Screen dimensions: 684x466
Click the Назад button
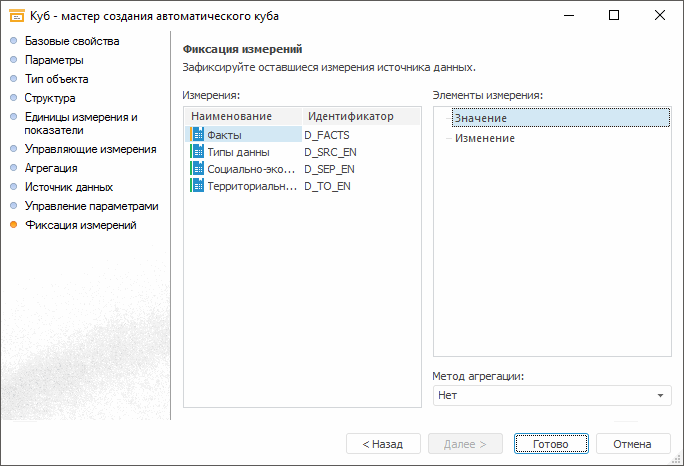[x=382, y=443]
